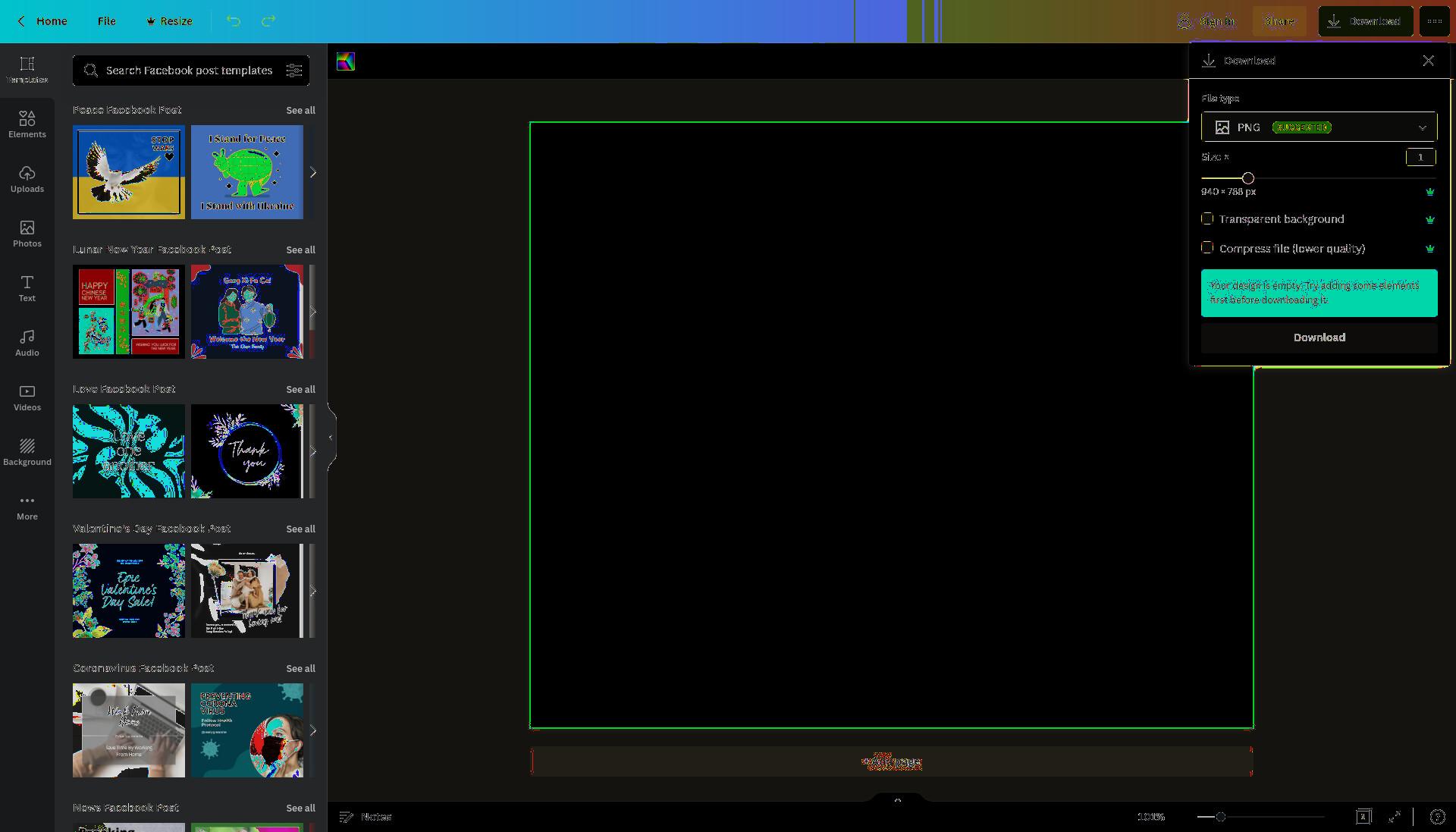The height and width of the screenshot is (832, 1456).
Task: Open the Videos sidebar tab
Action: click(27, 397)
